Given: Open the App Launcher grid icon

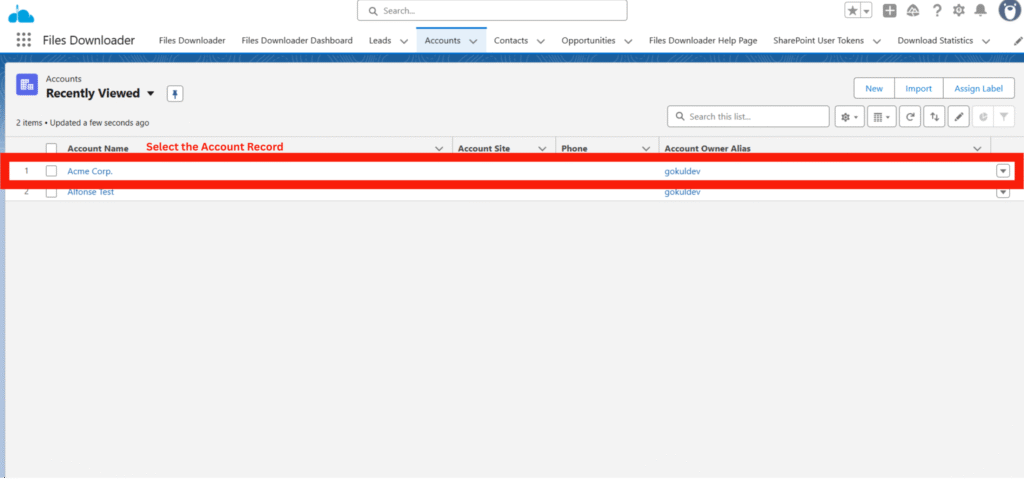Looking at the screenshot, I should pyautogui.click(x=24, y=40).
